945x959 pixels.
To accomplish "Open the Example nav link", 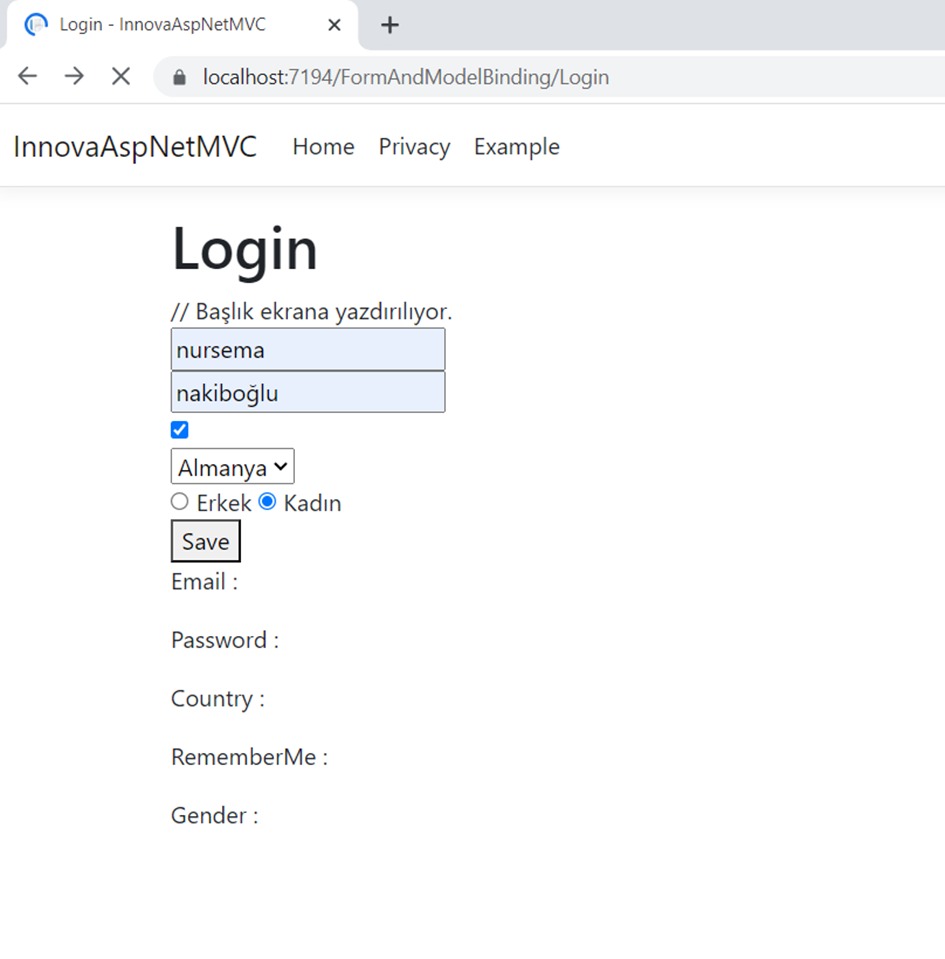I will 517,147.
